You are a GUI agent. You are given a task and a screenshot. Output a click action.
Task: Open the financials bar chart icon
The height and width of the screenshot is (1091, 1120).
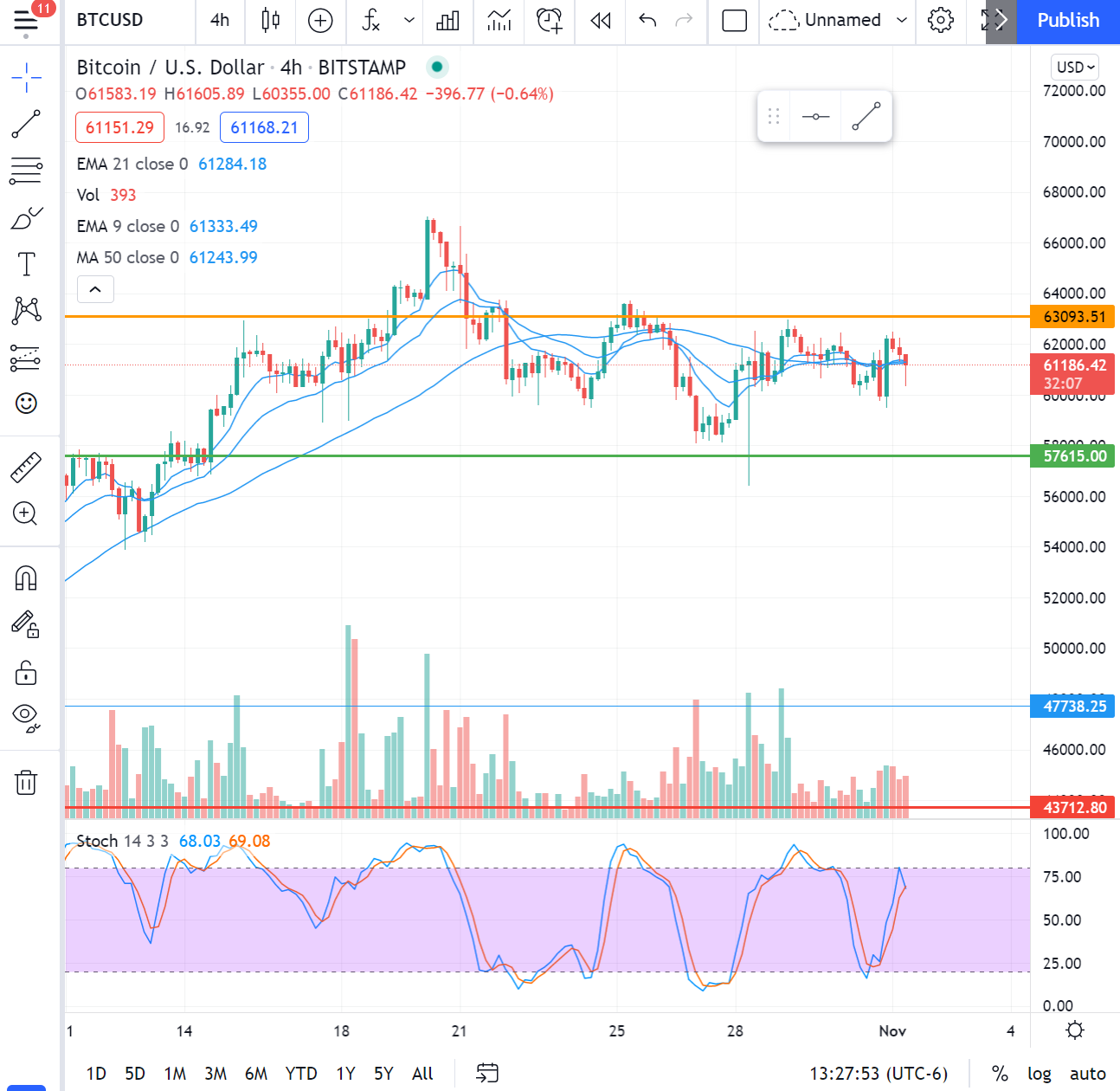[x=447, y=20]
